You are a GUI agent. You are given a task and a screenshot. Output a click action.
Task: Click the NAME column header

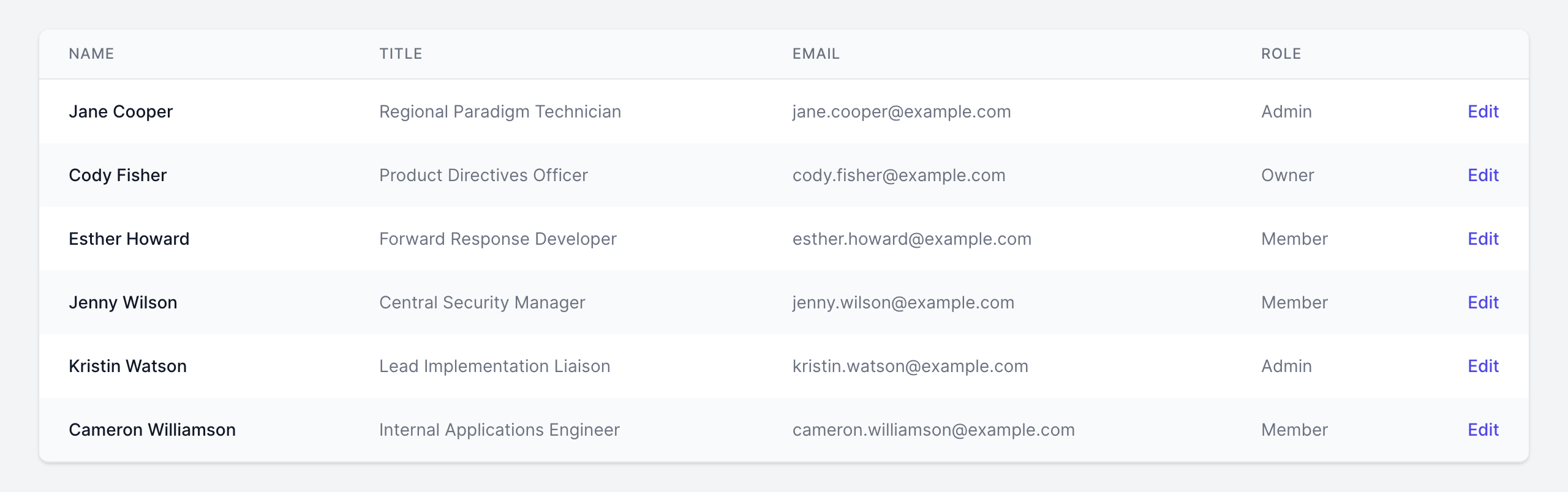(x=91, y=54)
